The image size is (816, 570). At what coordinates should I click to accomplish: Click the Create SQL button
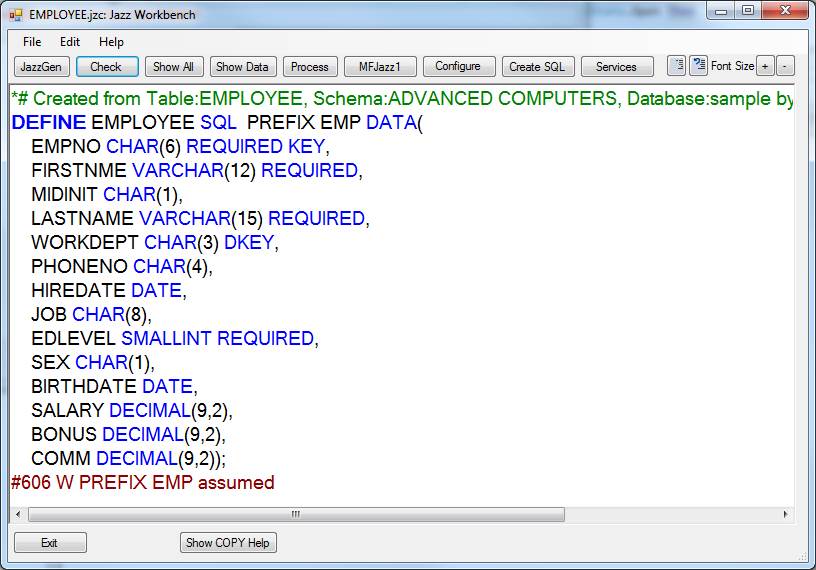pyautogui.click(x=538, y=67)
